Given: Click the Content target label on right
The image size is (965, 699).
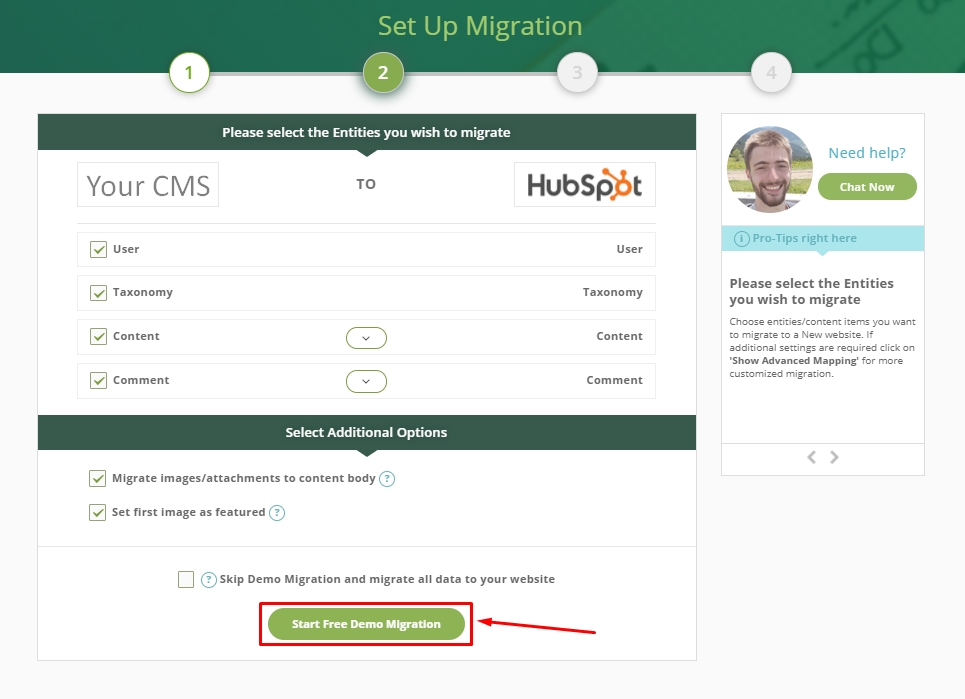Looking at the screenshot, I should pos(619,336).
